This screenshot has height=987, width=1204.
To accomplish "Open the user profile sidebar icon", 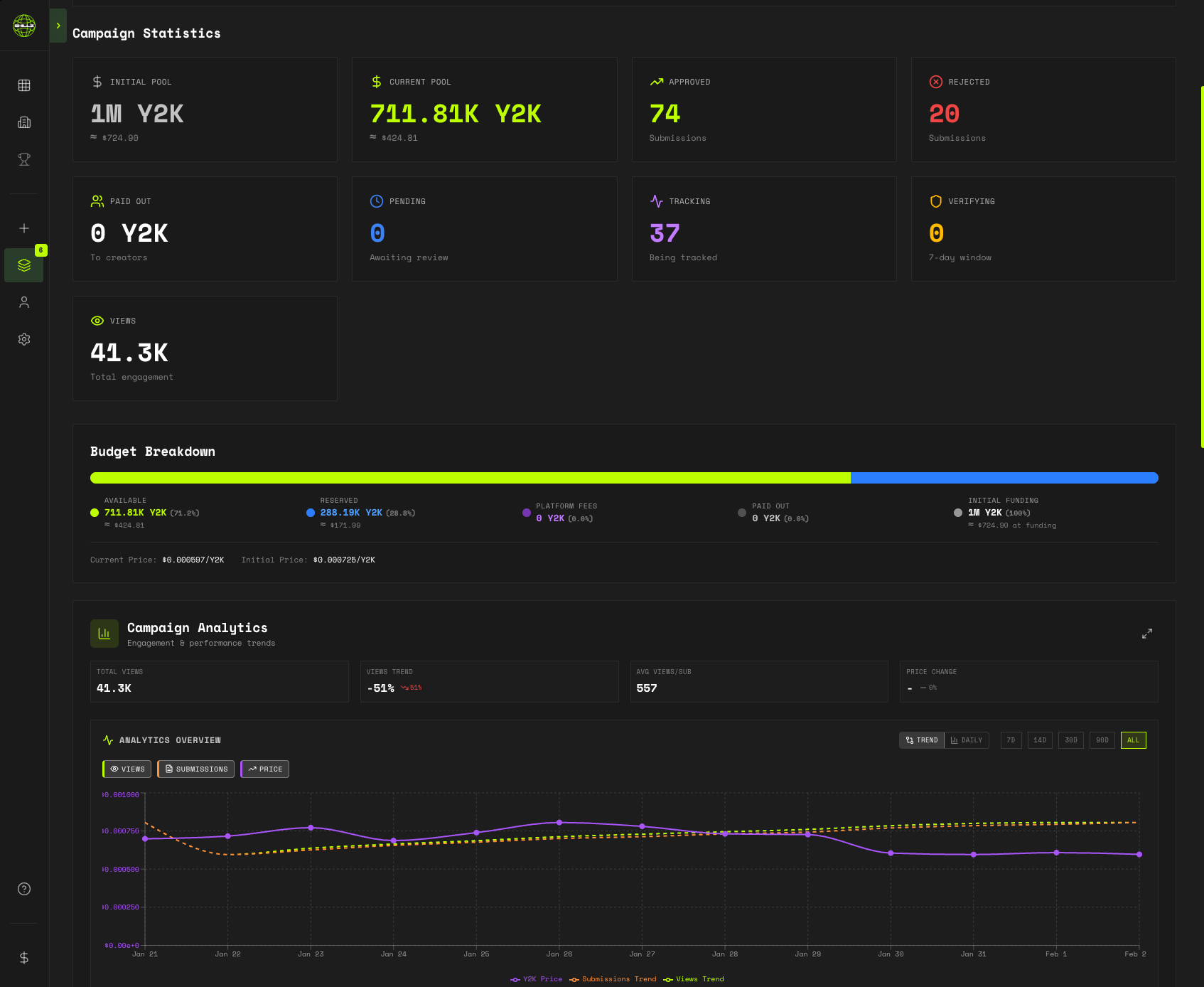I will 24,302.
